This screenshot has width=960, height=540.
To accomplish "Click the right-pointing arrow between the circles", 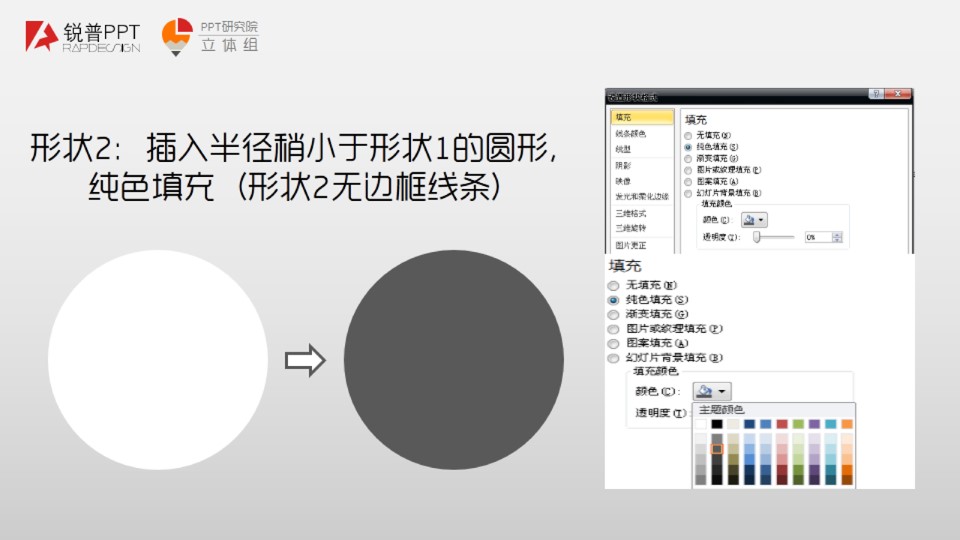I will point(306,360).
